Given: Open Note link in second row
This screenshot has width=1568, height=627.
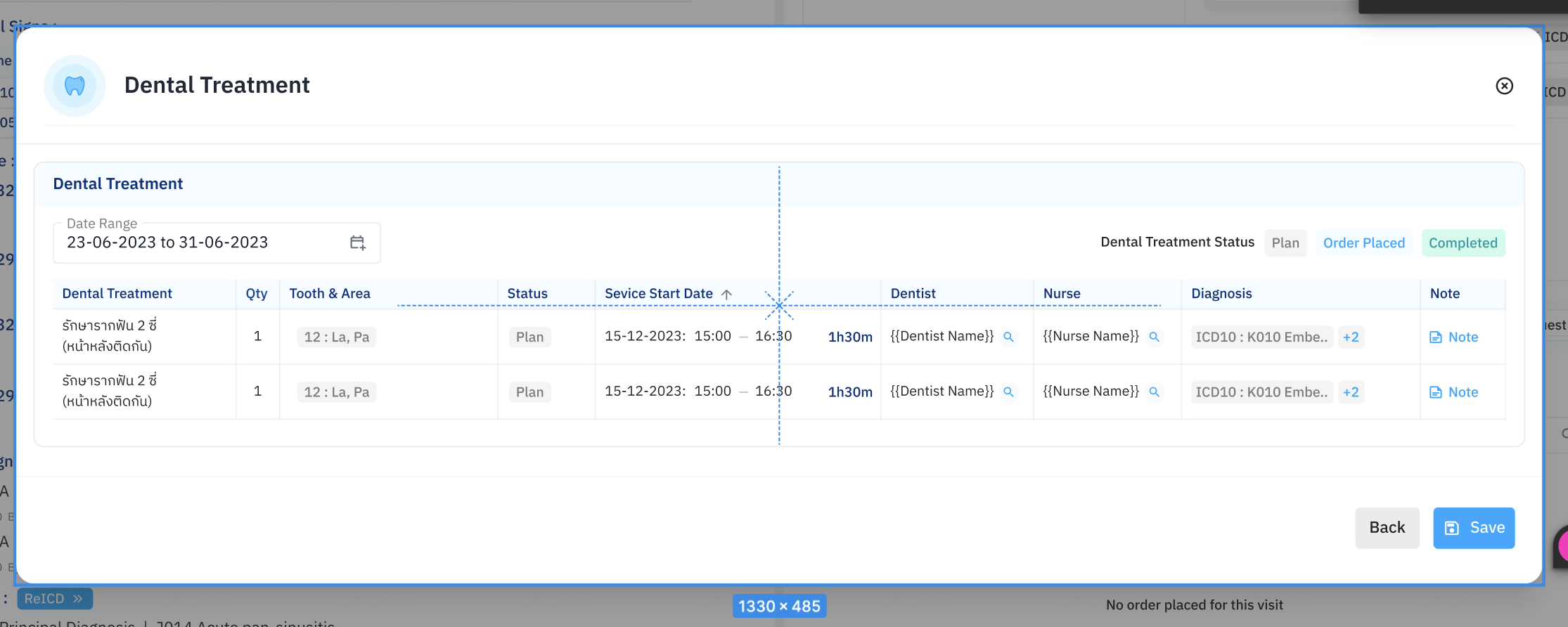Looking at the screenshot, I should click(1454, 392).
